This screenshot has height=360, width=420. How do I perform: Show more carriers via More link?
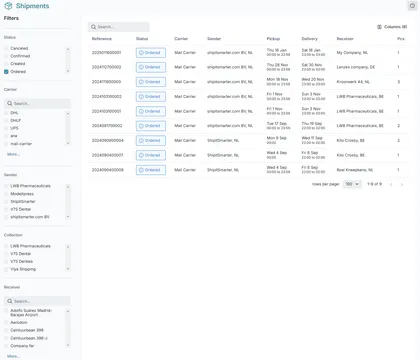[x=13, y=154]
